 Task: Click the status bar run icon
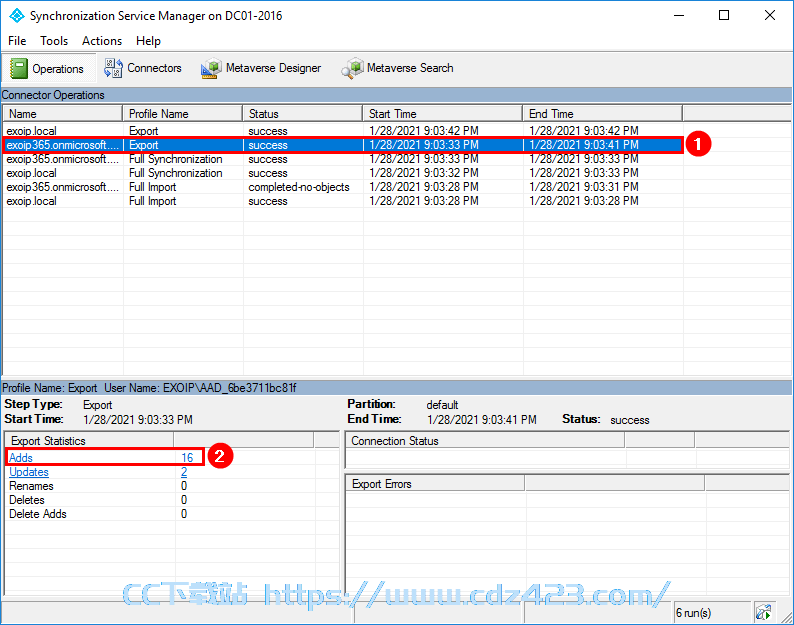click(x=763, y=612)
